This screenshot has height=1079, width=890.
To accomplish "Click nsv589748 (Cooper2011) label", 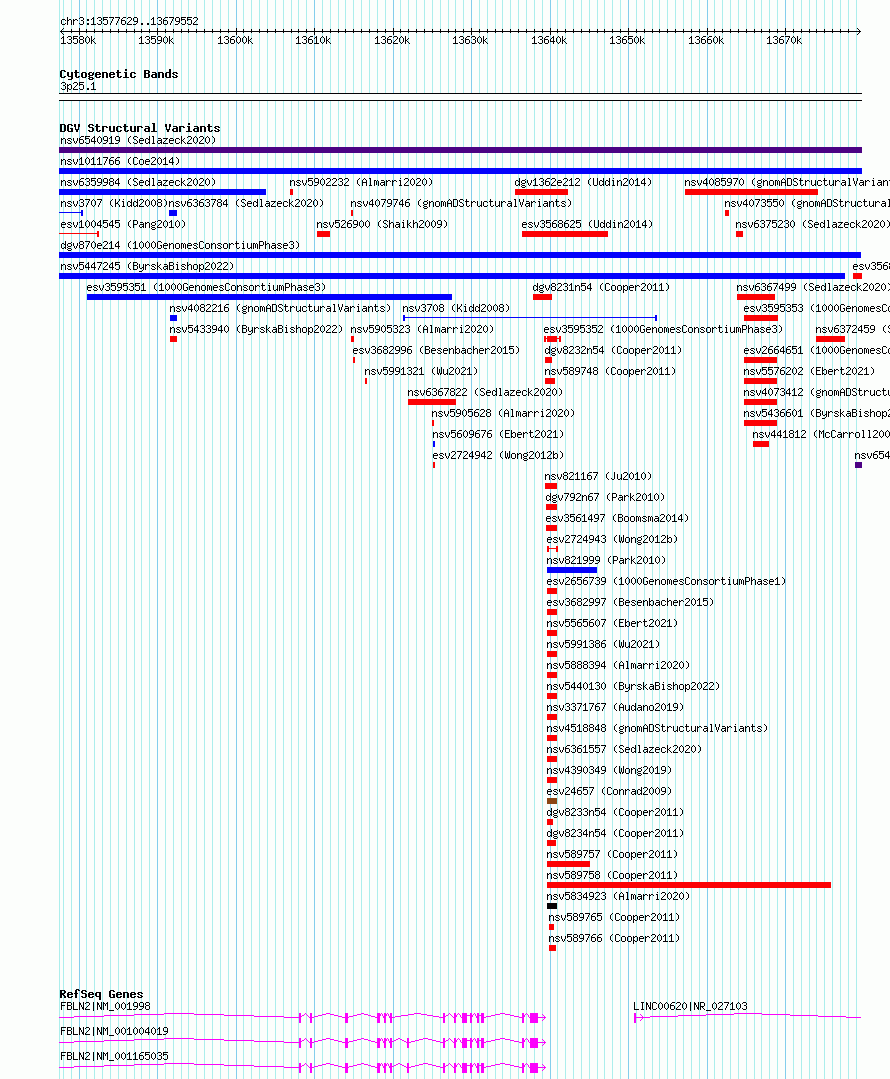I will click(610, 371).
